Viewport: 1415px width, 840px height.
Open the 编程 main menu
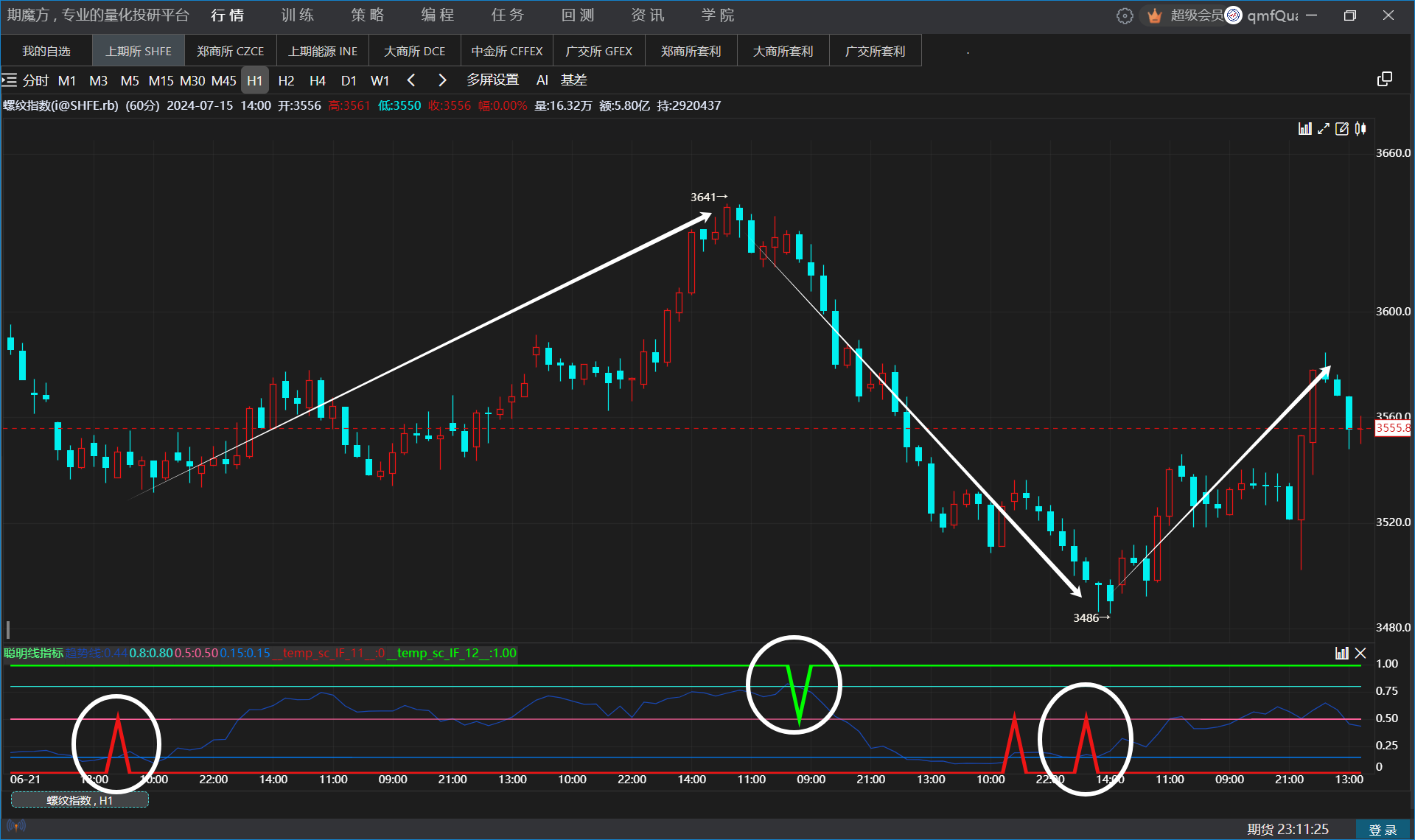pos(437,15)
